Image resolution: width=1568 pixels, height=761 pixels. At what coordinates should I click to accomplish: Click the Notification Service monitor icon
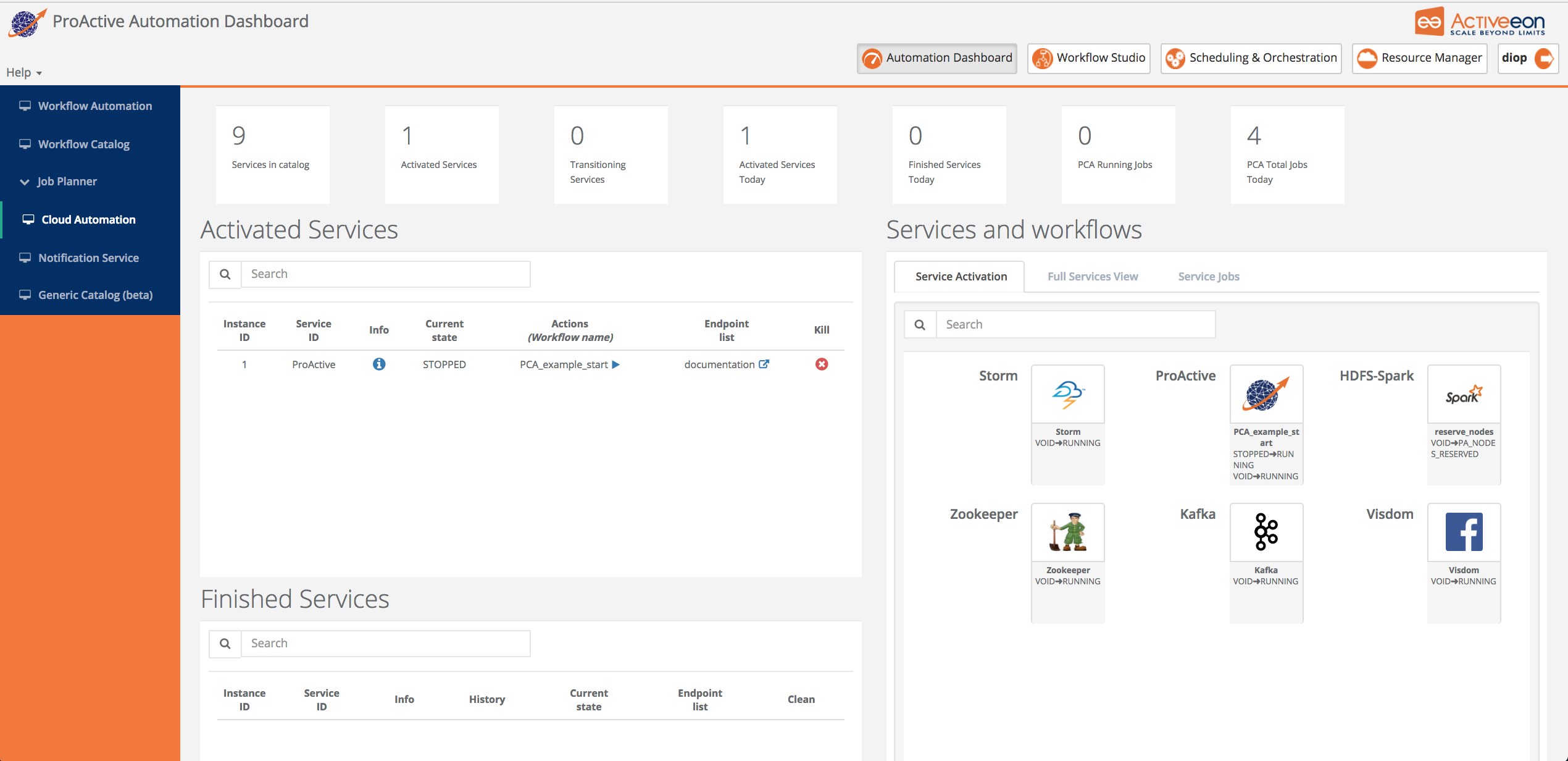pos(25,258)
